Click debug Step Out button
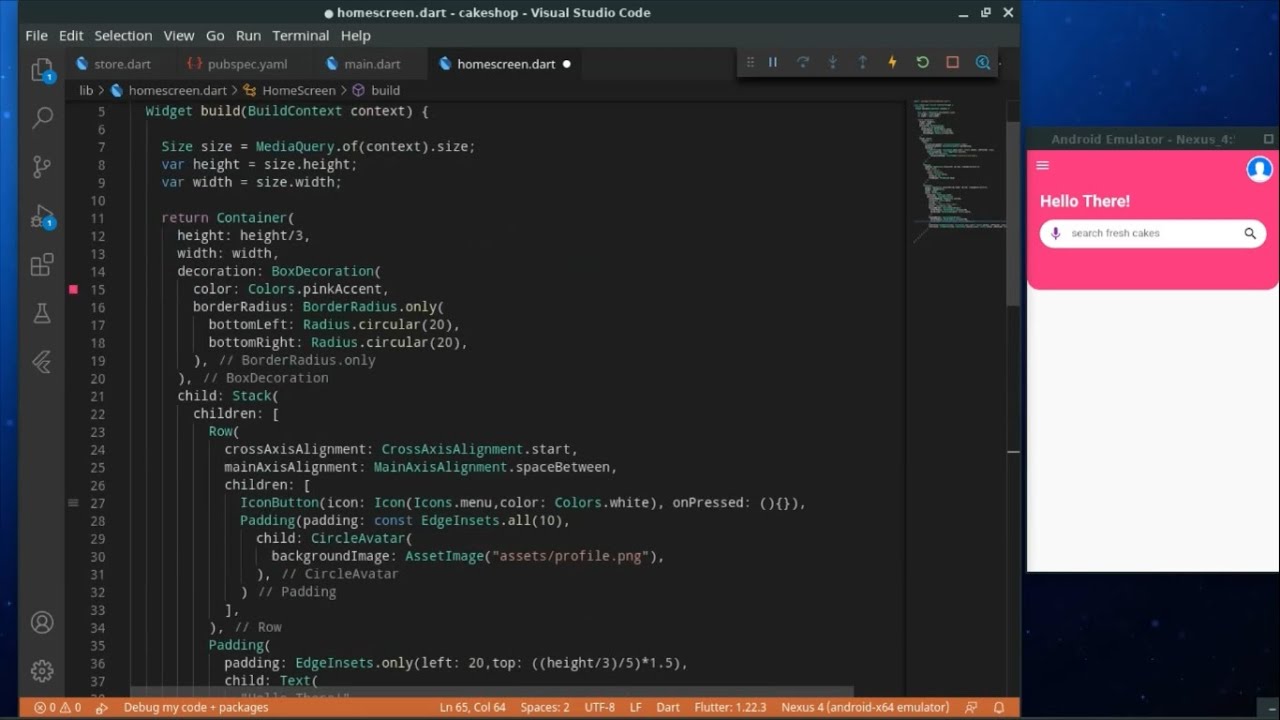Image resolution: width=1280 pixels, height=720 pixels. click(x=862, y=62)
